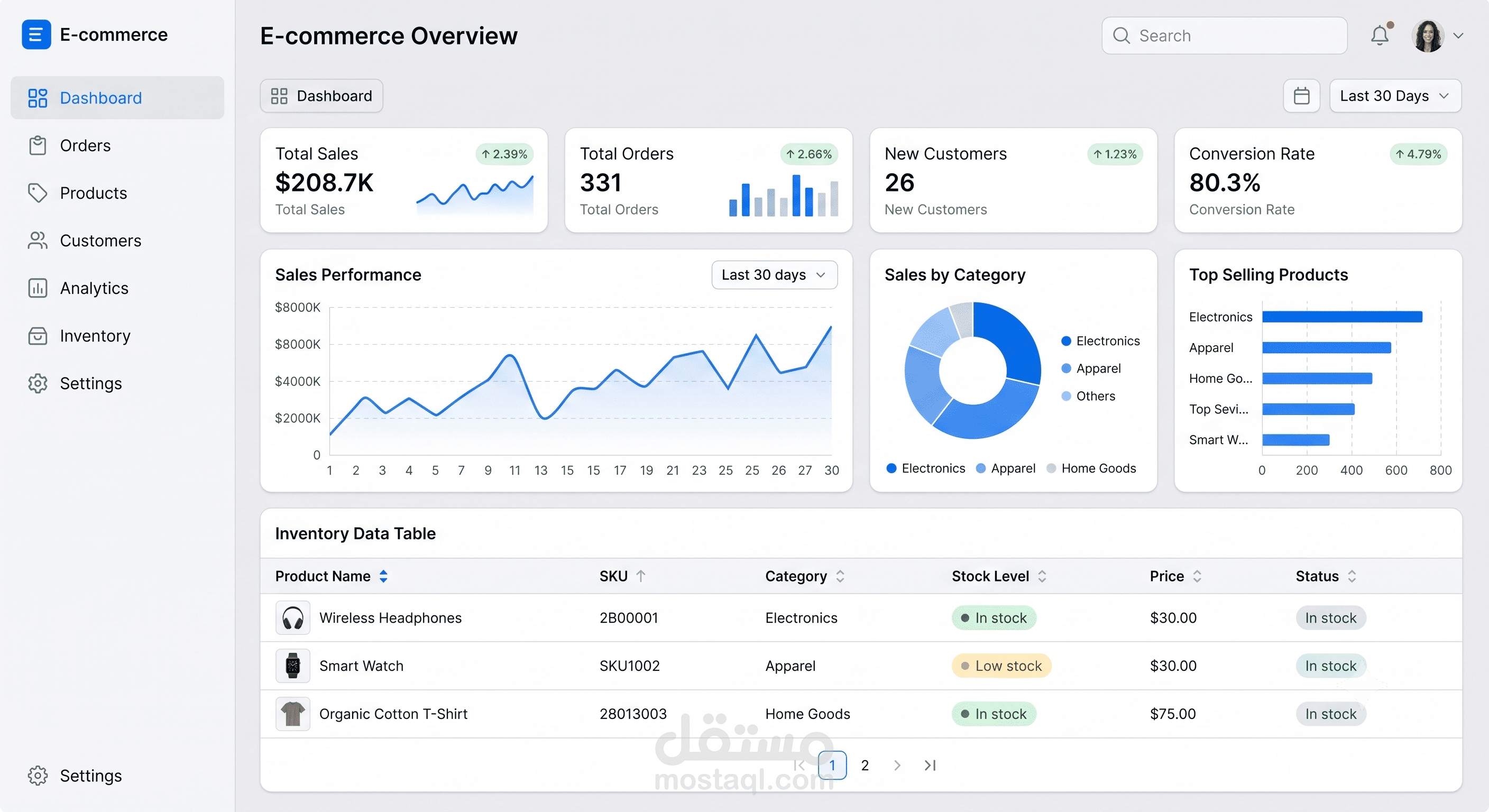The image size is (1489, 812).
Task: Click the Wireless Headphones product thumbnail
Action: pos(292,618)
